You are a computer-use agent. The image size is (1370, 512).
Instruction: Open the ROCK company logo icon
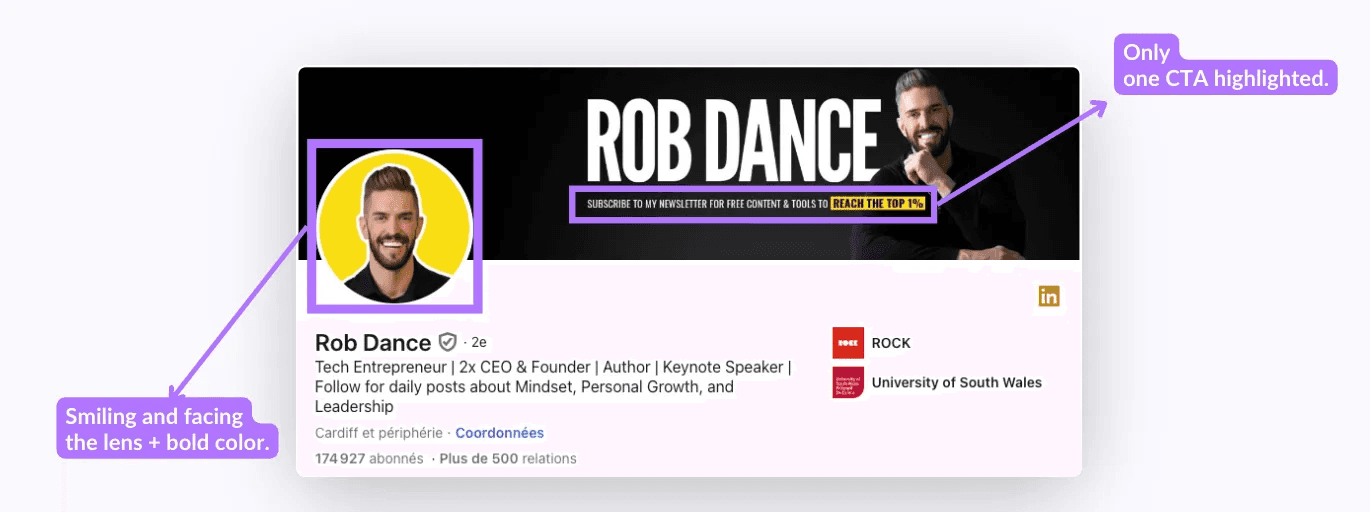(x=848, y=343)
